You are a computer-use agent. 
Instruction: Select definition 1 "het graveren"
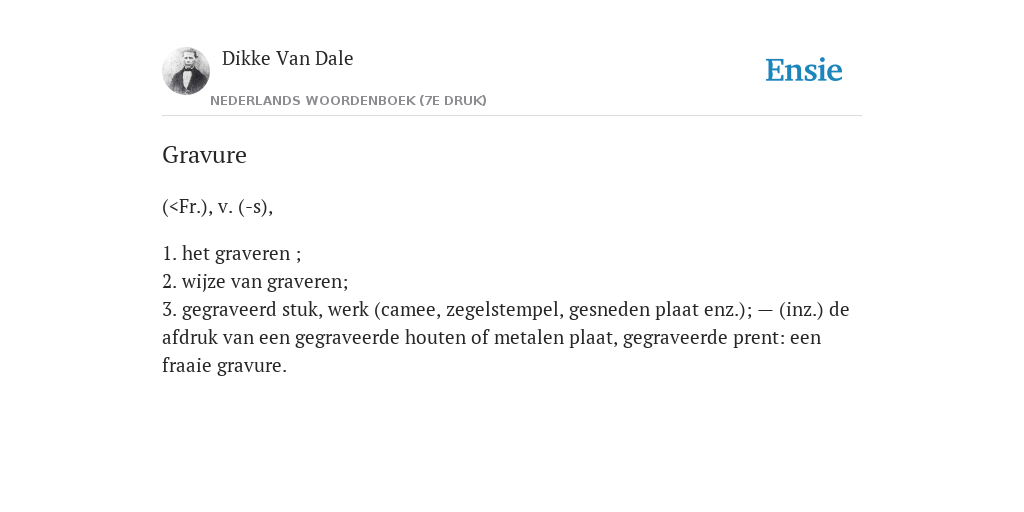[x=236, y=253]
